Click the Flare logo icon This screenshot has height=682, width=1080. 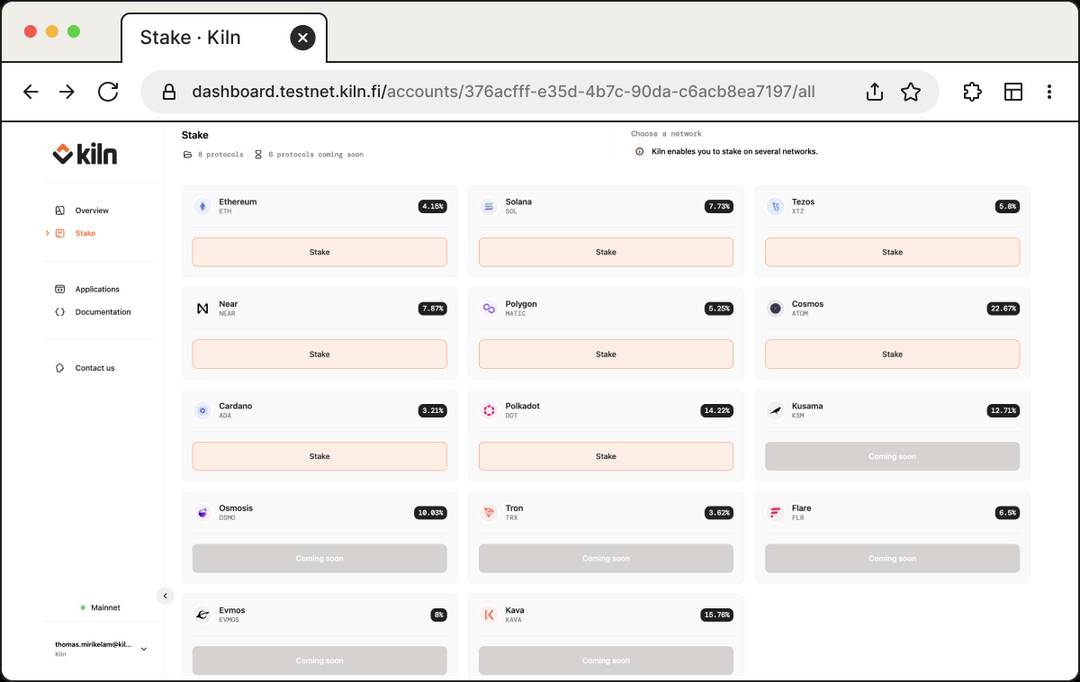click(x=776, y=512)
